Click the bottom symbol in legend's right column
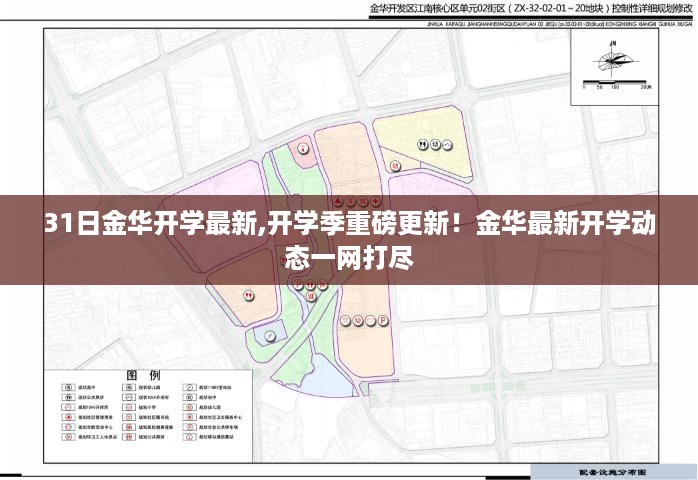698x480 pixels. (x=188, y=437)
